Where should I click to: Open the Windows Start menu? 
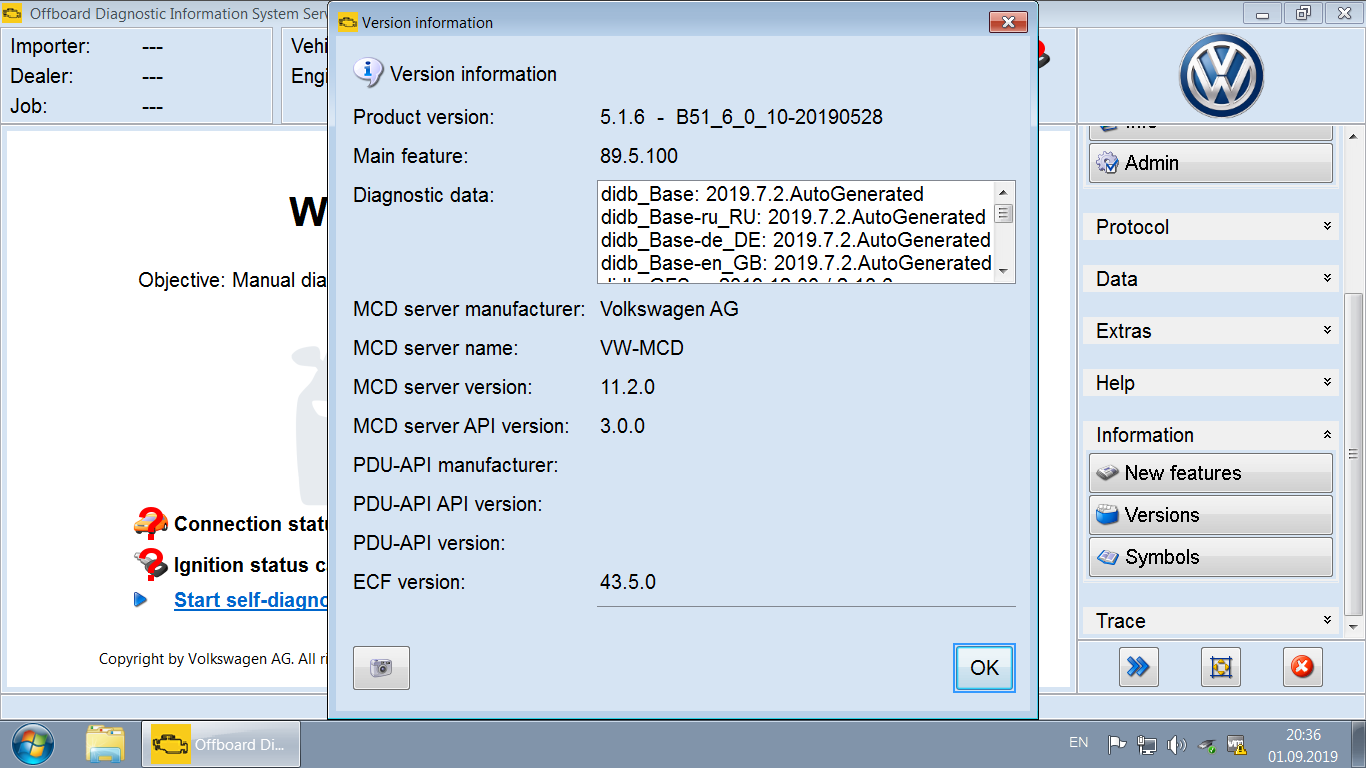pos(32,744)
